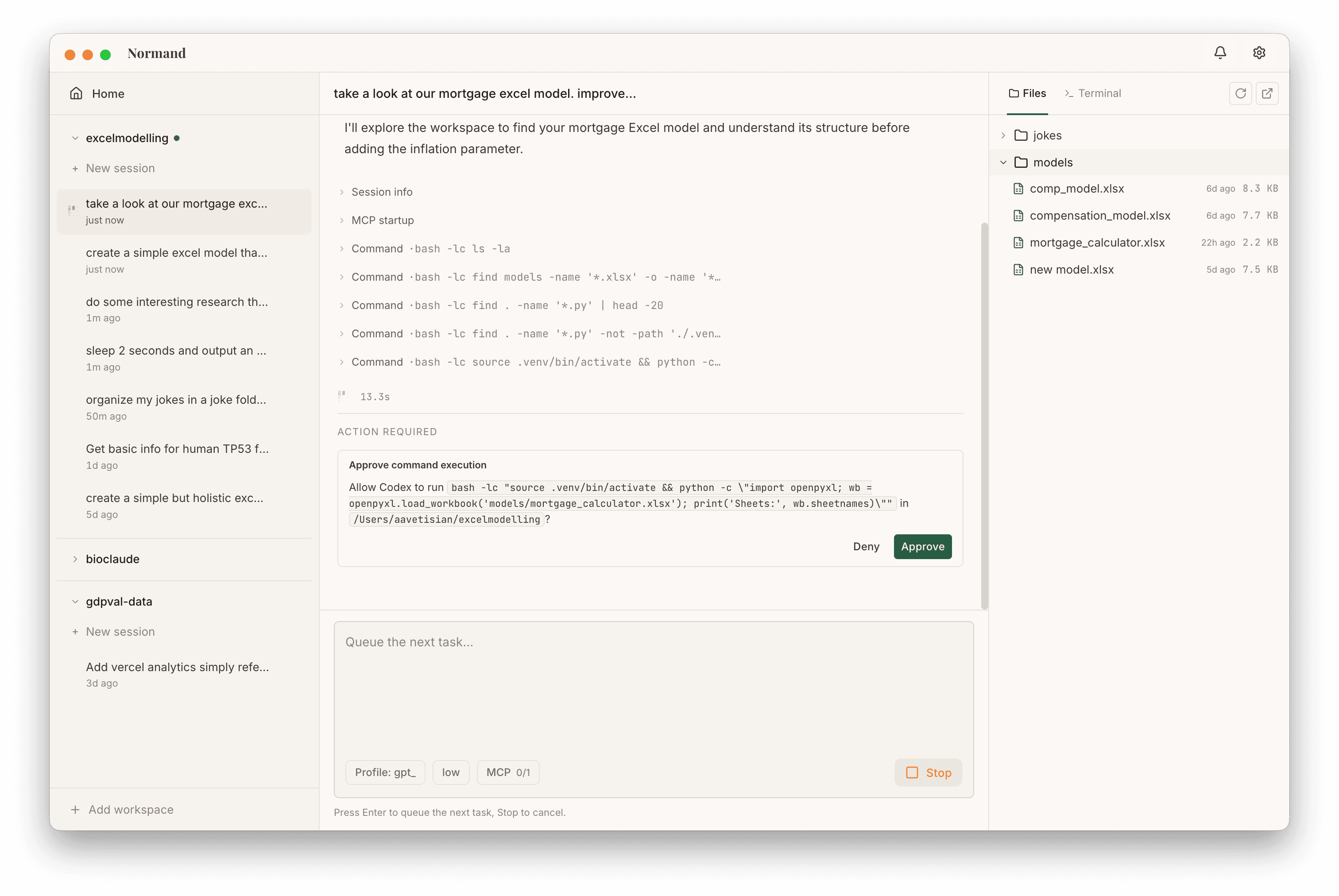The height and width of the screenshot is (896, 1339).
Task: Click the session agent icon next to 13.3s
Action: pos(342,395)
